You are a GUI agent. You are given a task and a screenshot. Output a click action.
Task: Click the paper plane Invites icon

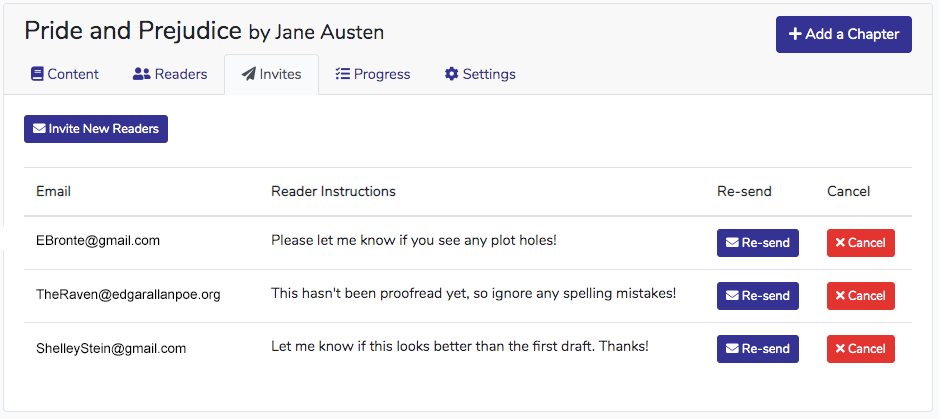tap(248, 74)
